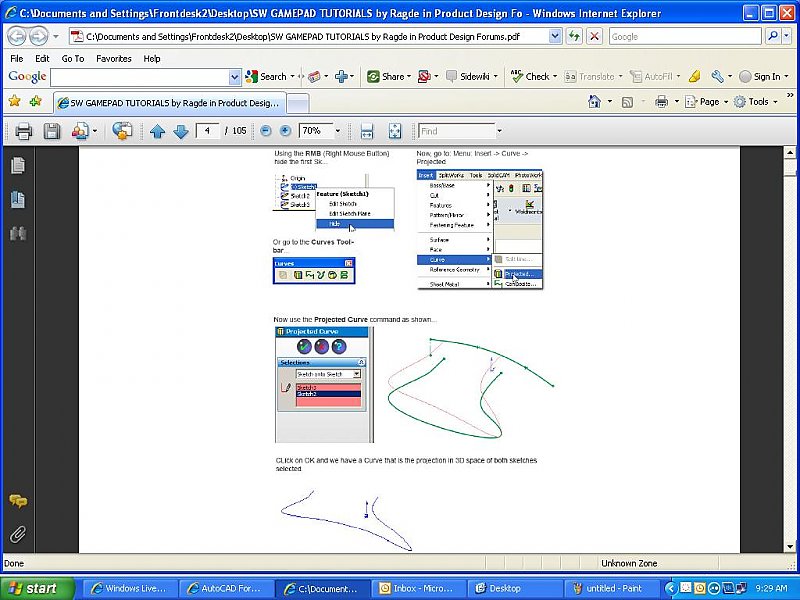This screenshot has height=600, width=800.
Task: Switch to Inbox - Micro... taskbar item
Action: click(418, 589)
